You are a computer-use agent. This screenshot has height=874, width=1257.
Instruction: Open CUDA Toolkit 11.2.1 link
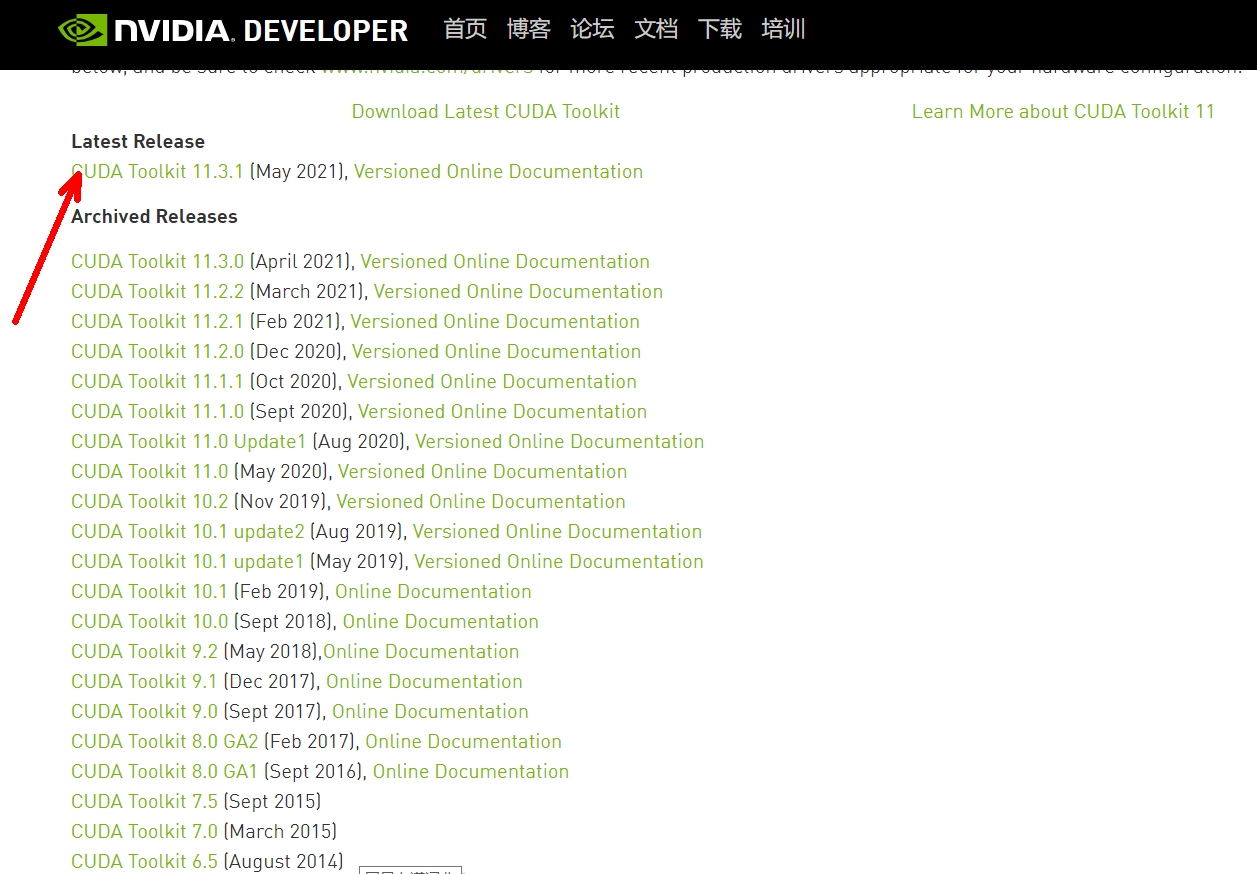[157, 321]
